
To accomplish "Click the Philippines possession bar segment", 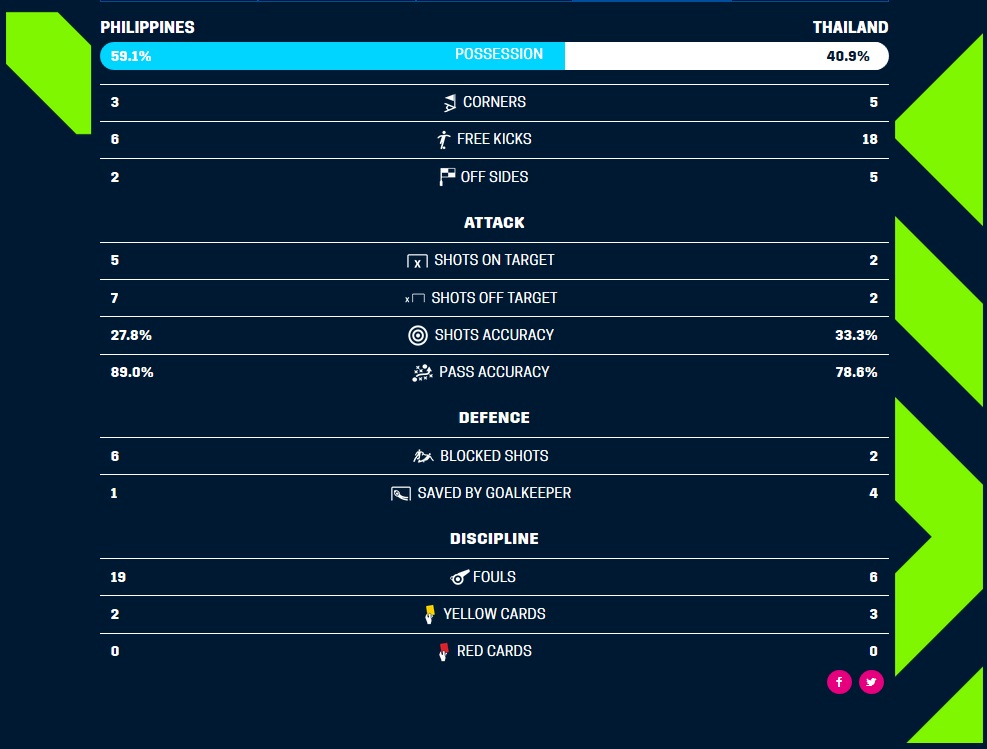I will pos(332,56).
